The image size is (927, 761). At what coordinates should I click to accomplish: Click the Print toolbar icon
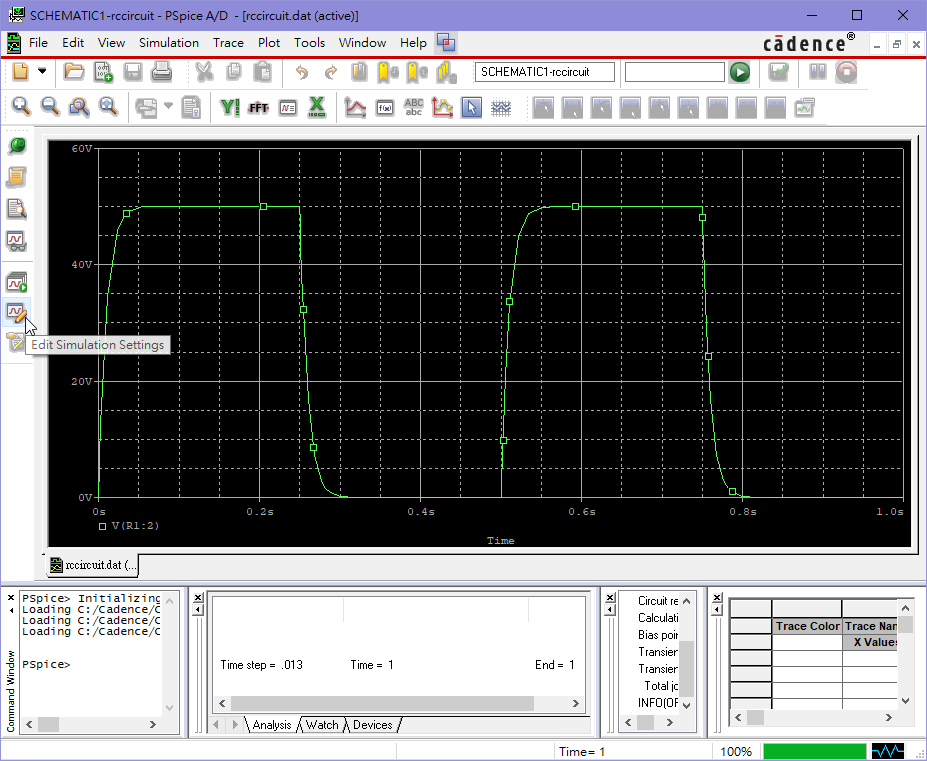(x=161, y=72)
